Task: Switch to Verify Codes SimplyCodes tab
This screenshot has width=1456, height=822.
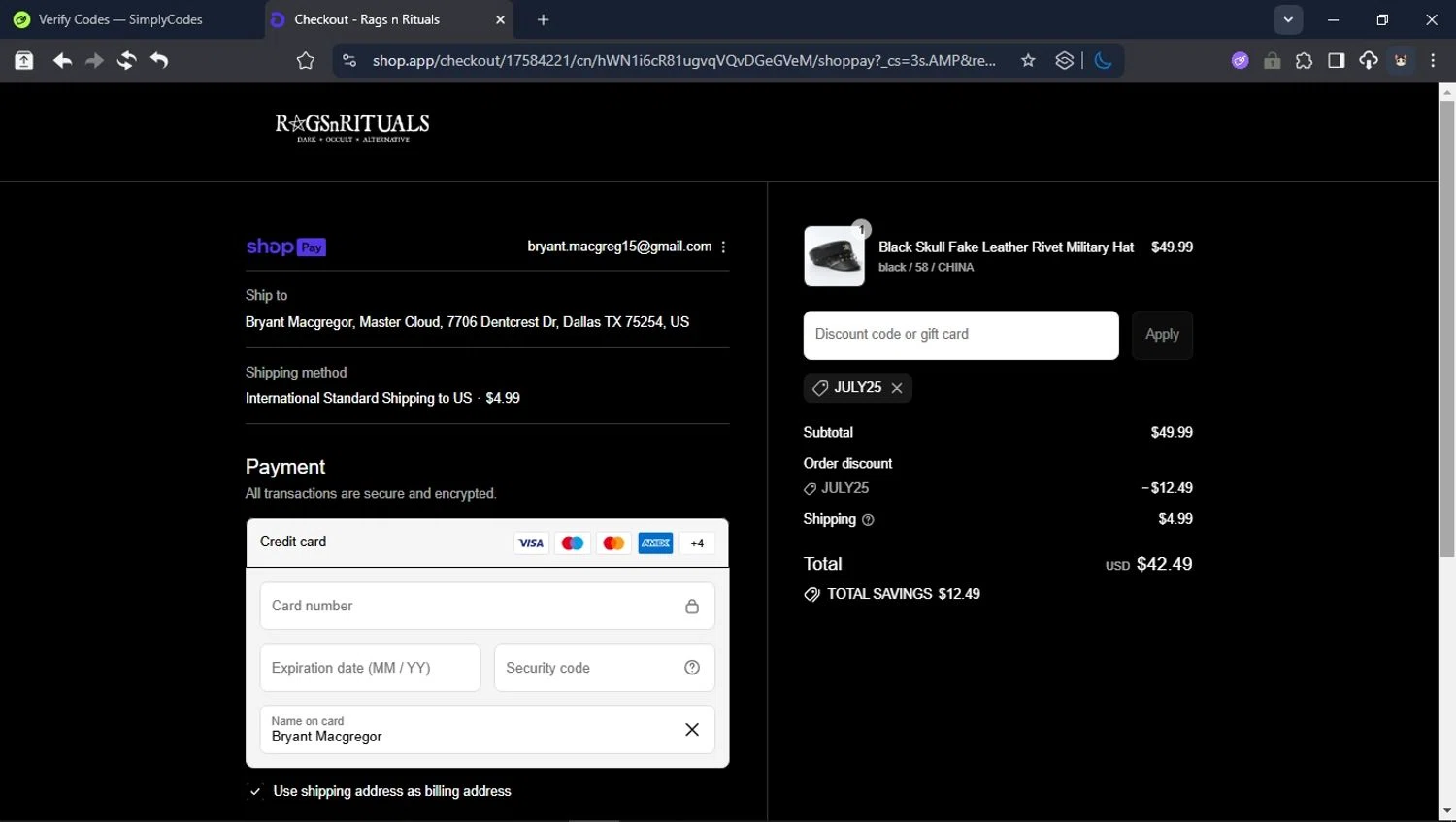Action: point(120,19)
